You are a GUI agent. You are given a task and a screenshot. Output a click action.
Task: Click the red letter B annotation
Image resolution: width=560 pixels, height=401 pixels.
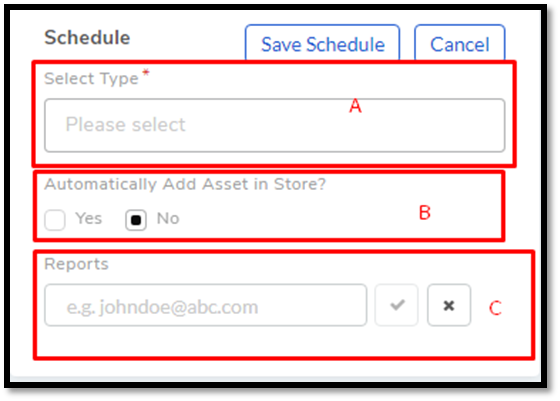pyautogui.click(x=425, y=213)
